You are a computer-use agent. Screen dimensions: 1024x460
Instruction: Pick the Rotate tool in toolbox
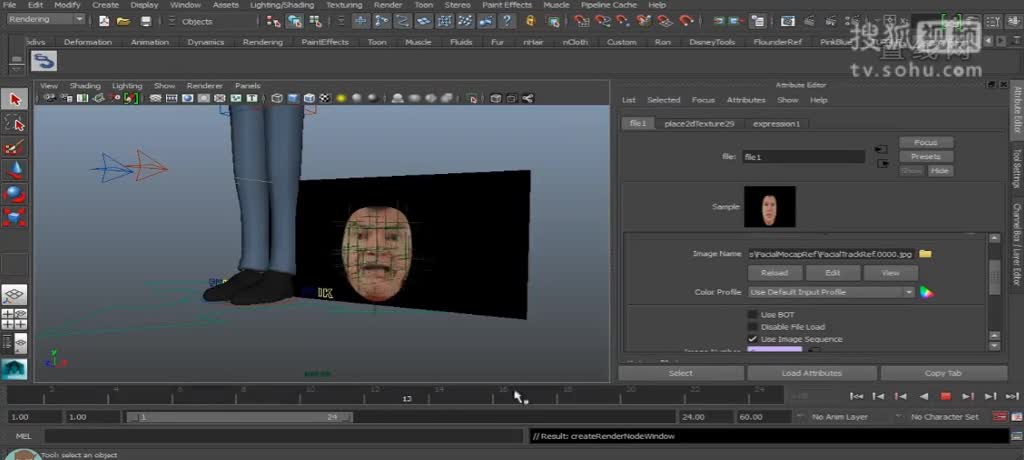click(14, 193)
